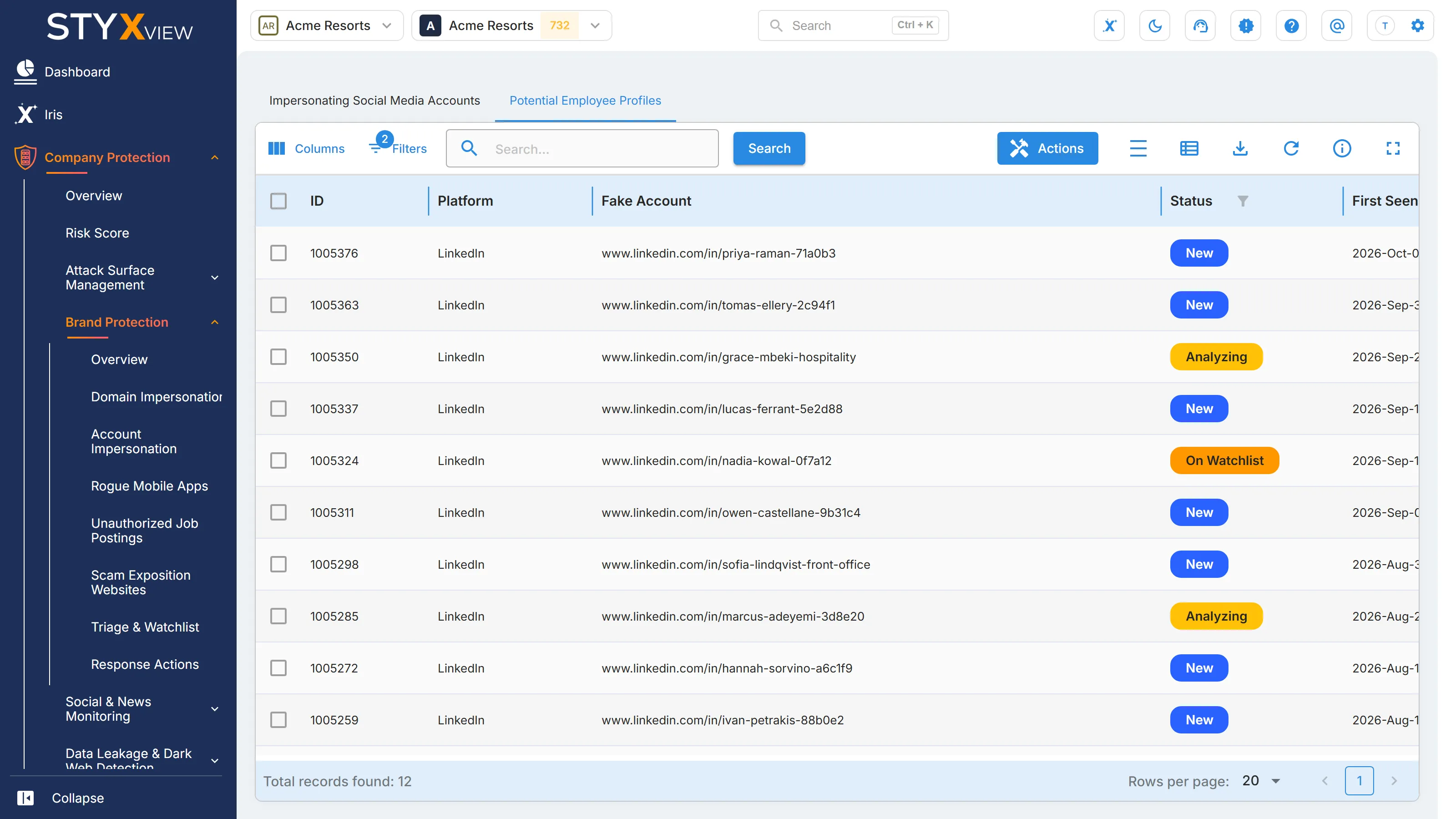Screen dimensions: 1456x819
Task: Expand table to fullscreen
Action: tap(1393, 148)
